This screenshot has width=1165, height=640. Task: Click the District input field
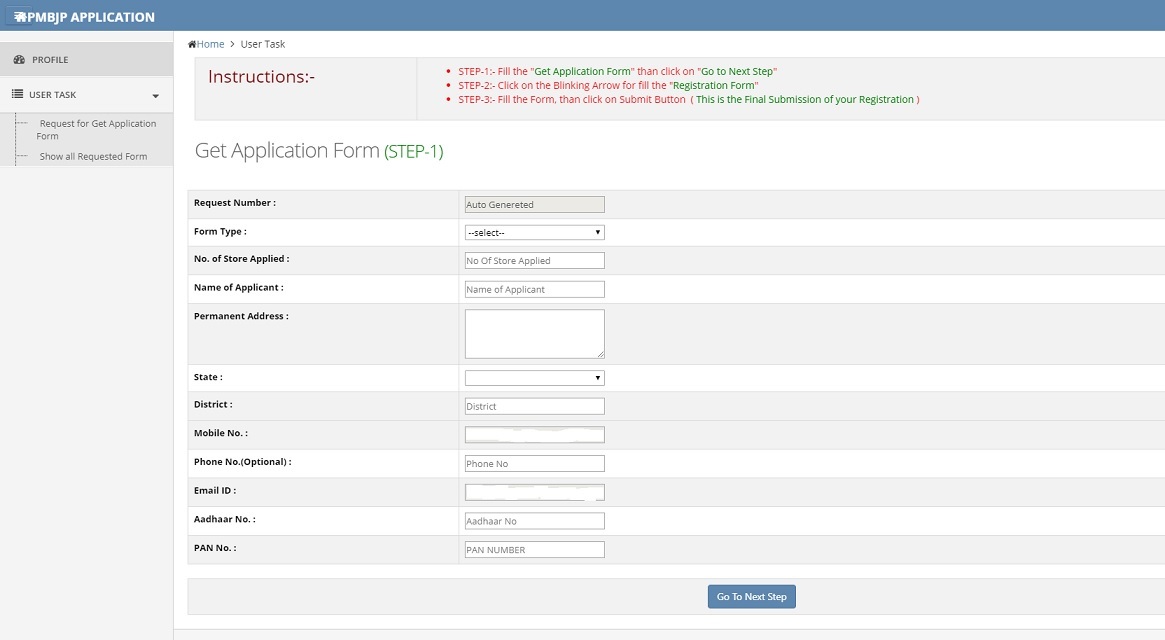[x=534, y=405]
